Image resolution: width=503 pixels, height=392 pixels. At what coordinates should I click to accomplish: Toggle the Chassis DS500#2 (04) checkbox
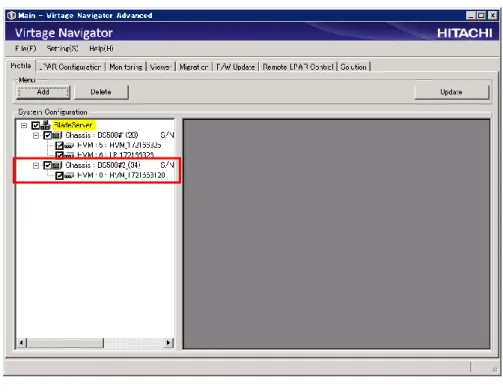coord(48,165)
